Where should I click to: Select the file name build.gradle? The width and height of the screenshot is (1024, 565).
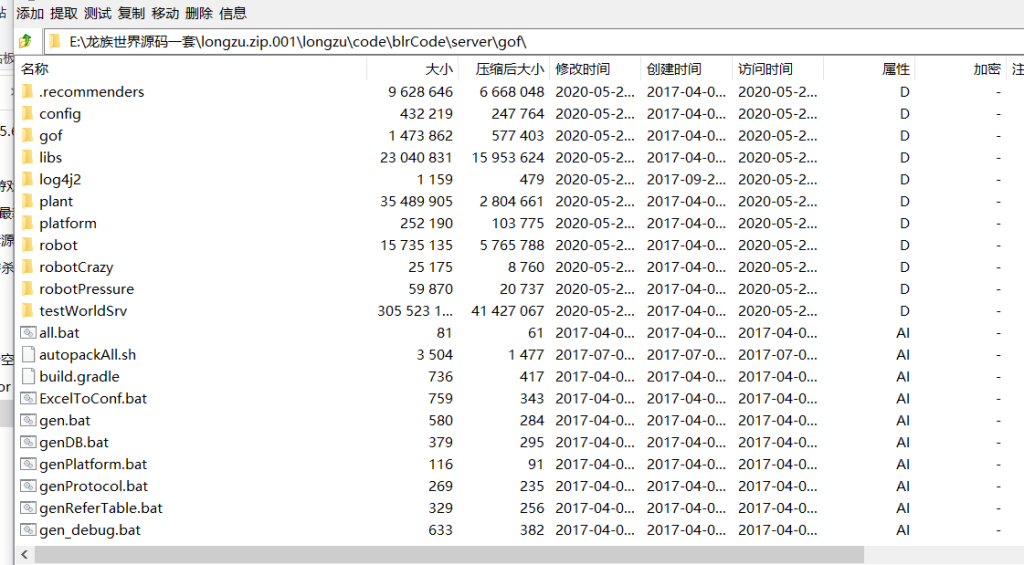tap(79, 376)
